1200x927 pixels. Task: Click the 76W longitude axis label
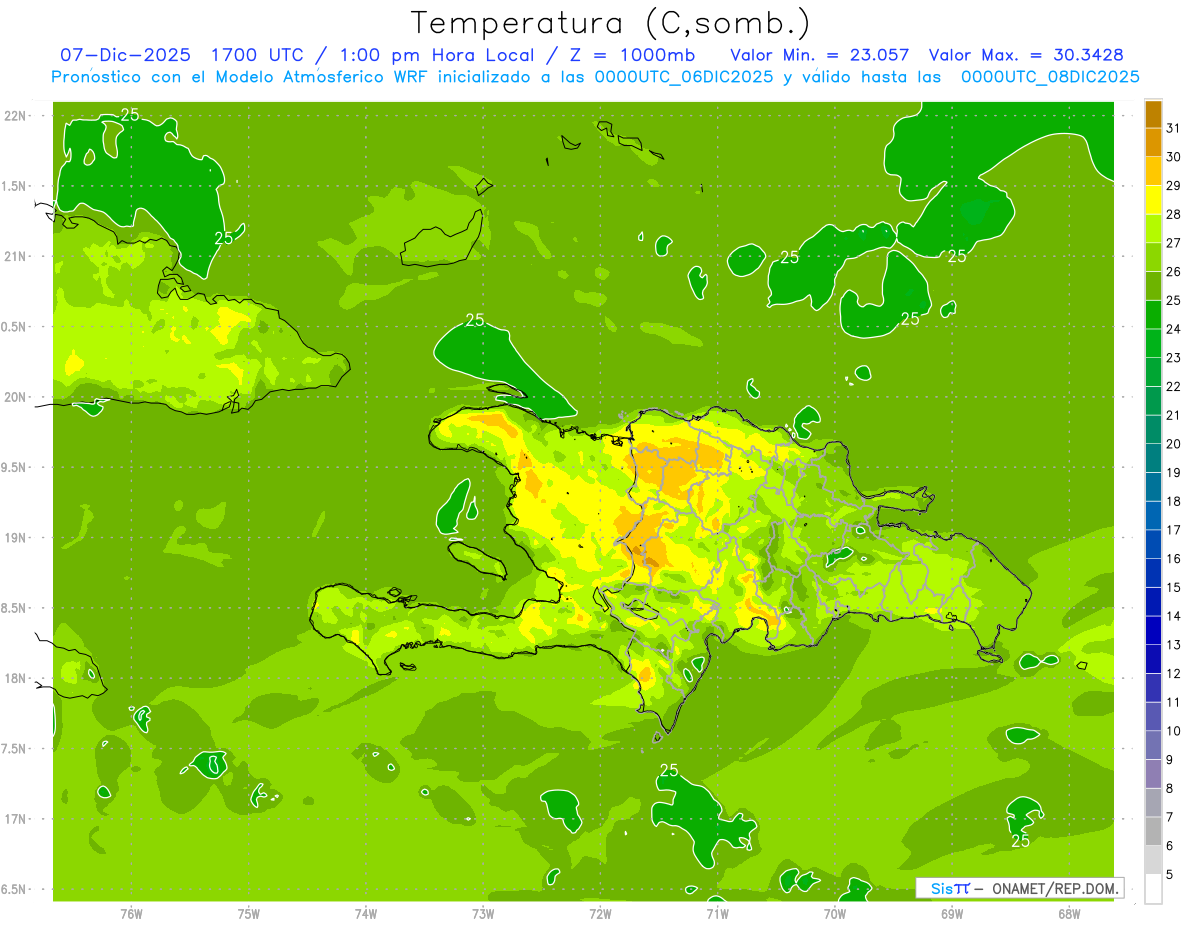[x=131, y=913]
